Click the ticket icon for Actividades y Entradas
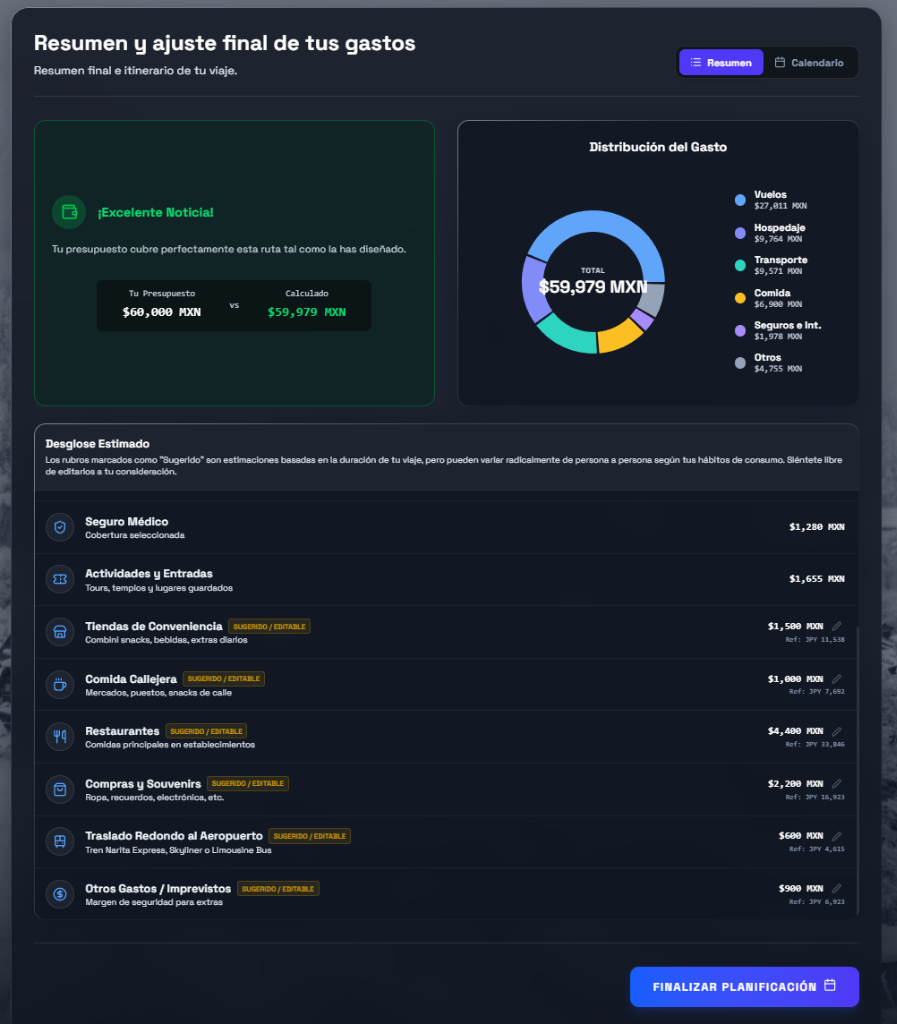 pos(60,579)
